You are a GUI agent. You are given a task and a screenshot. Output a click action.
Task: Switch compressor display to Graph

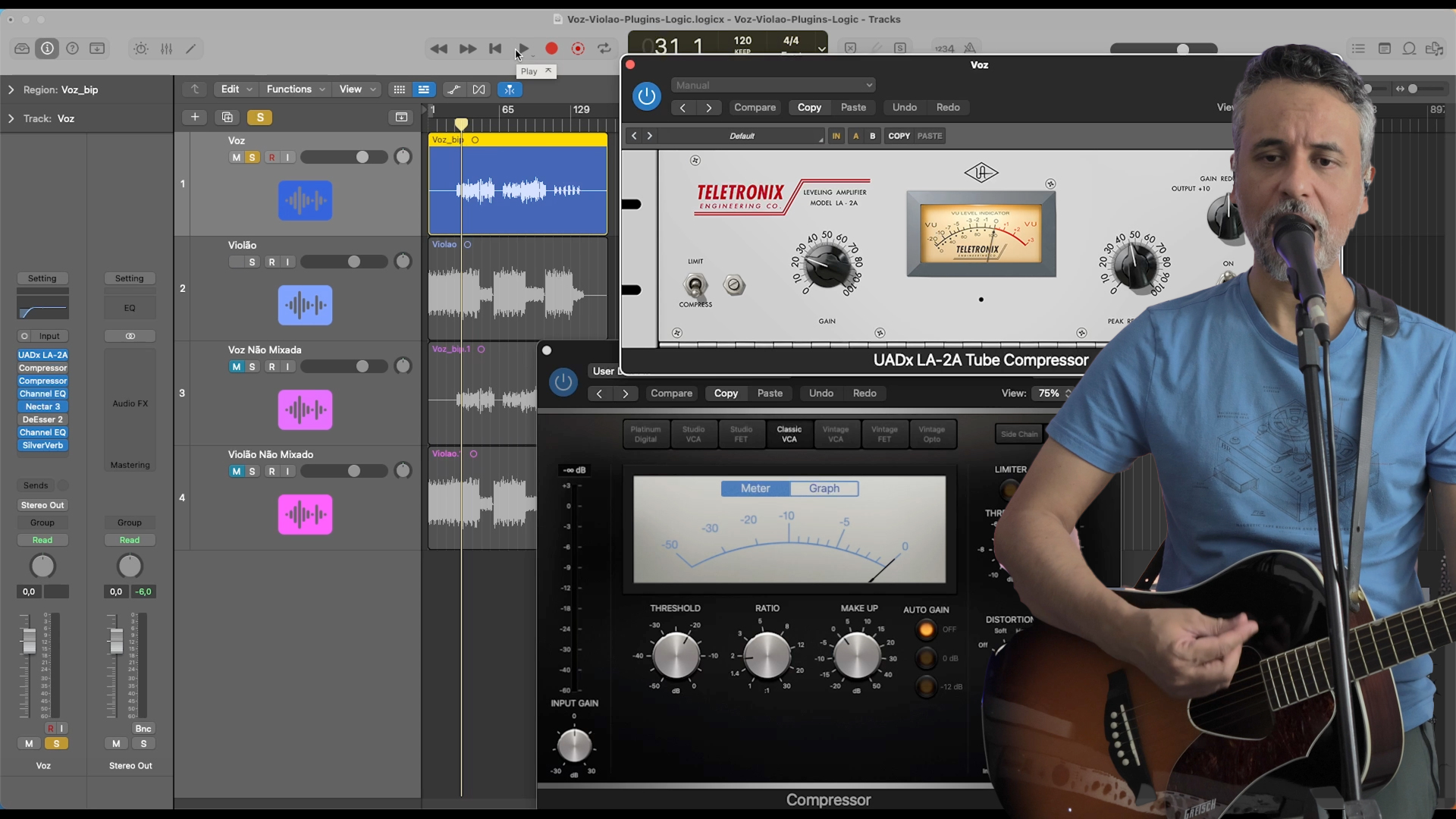[x=824, y=488]
